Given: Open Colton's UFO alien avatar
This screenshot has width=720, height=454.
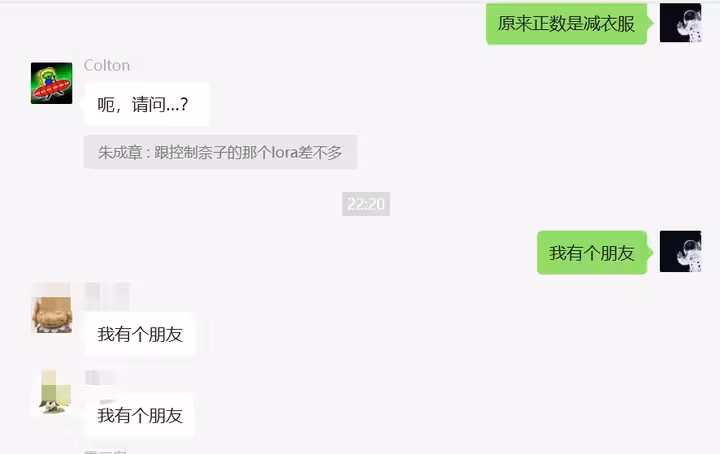Looking at the screenshot, I should coord(51,83).
